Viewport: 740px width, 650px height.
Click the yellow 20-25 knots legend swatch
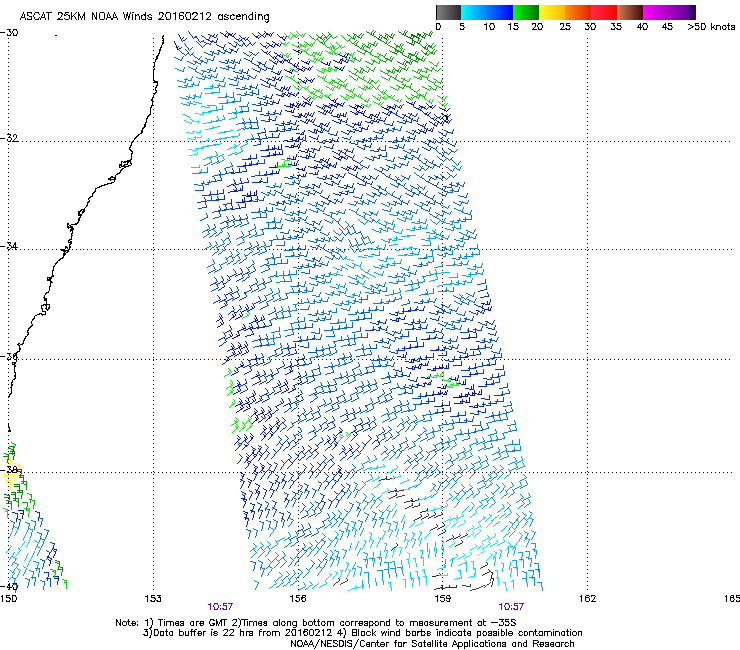click(x=552, y=12)
